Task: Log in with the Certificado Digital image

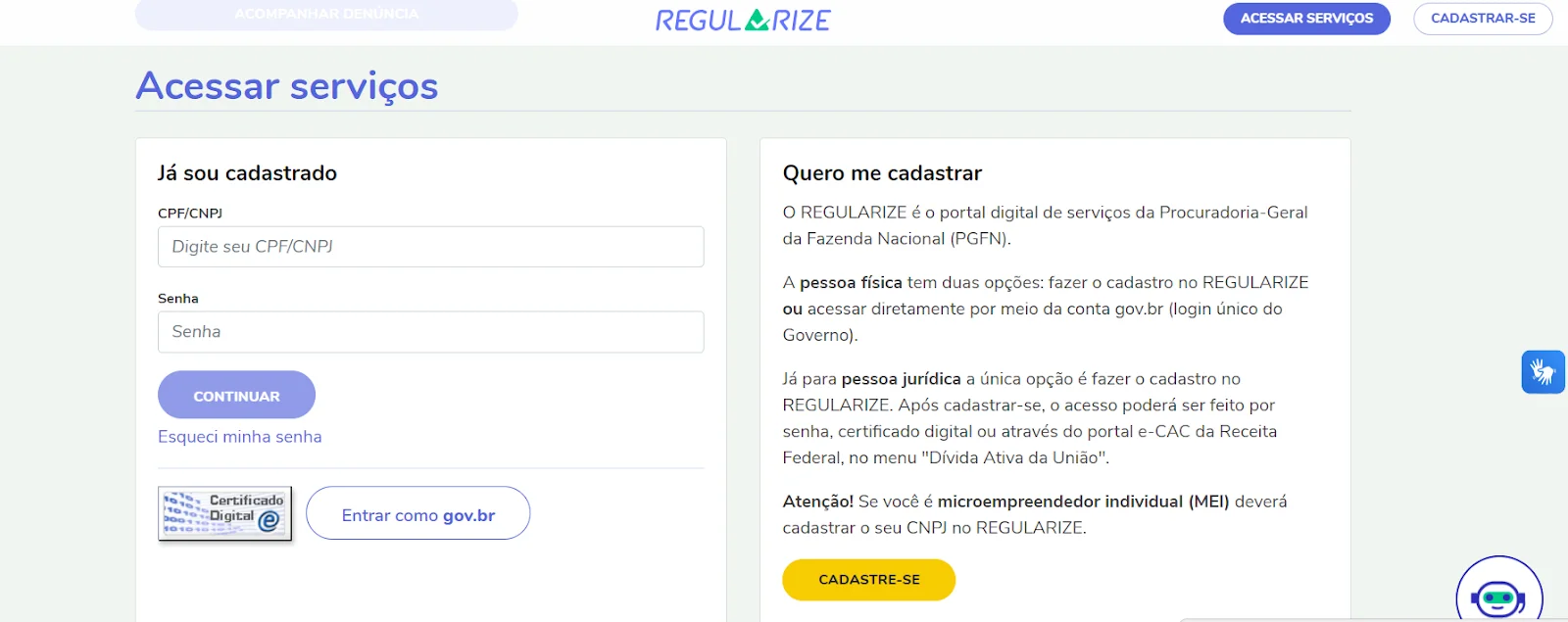Action: click(225, 513)
